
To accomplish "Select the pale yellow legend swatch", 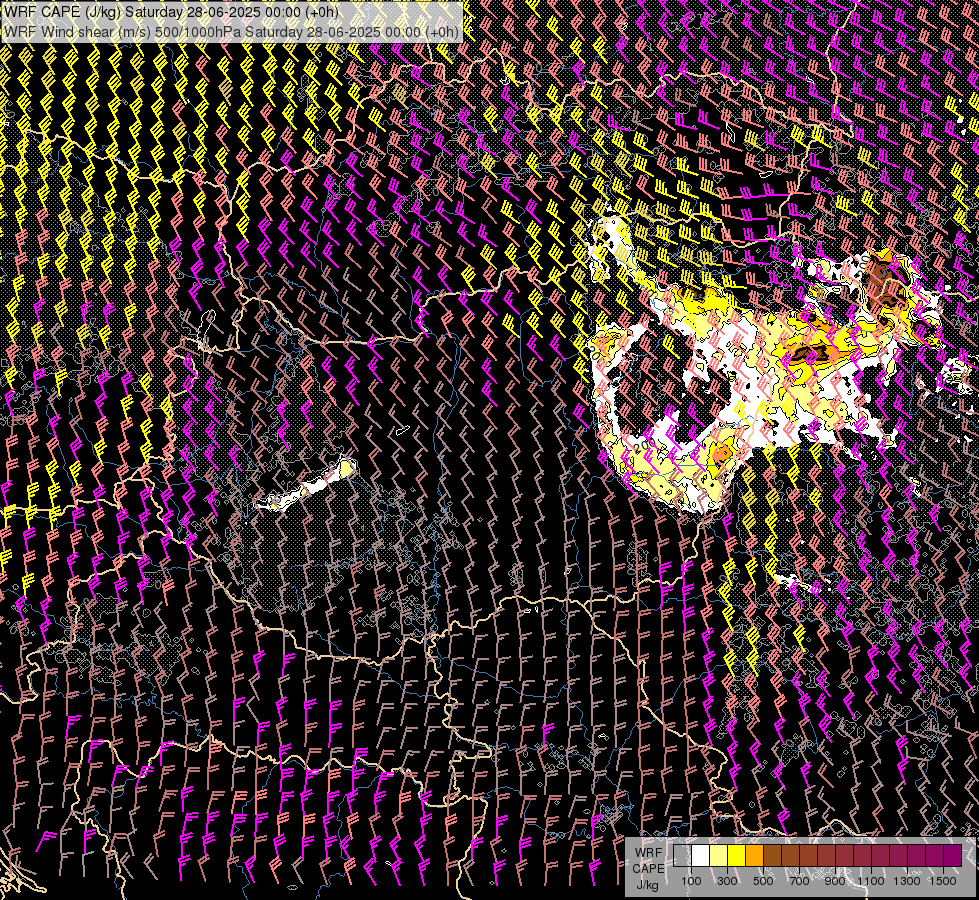I will [719, 856].
